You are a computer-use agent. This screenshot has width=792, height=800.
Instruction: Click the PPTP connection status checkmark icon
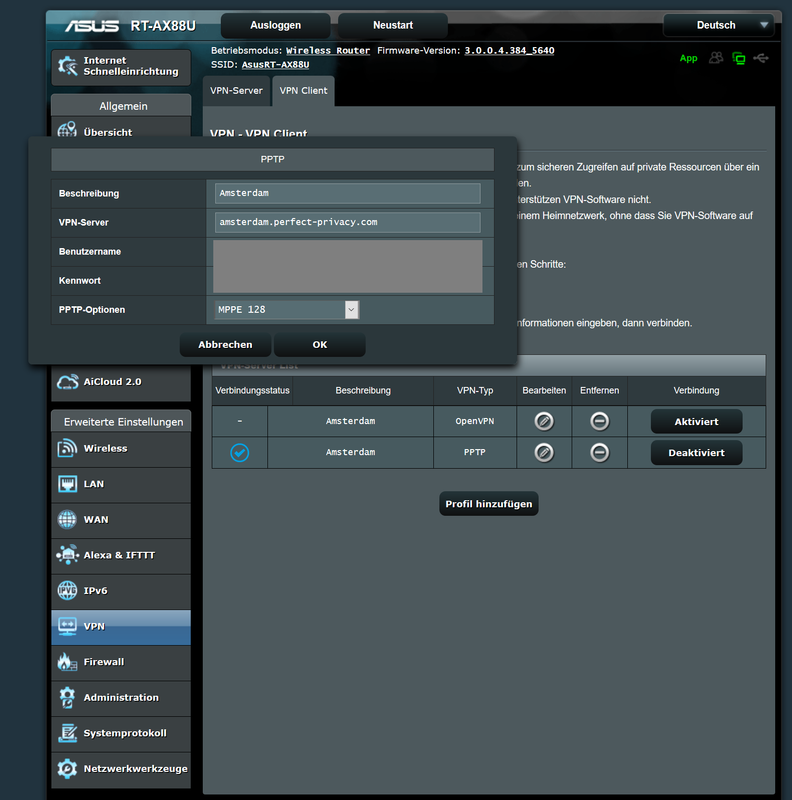point(239,453)
